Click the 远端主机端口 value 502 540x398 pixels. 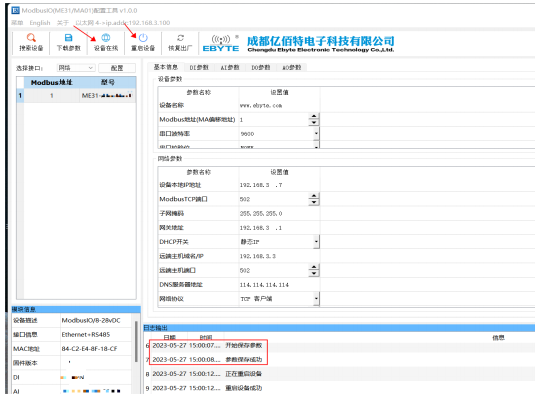coord(245,270)
